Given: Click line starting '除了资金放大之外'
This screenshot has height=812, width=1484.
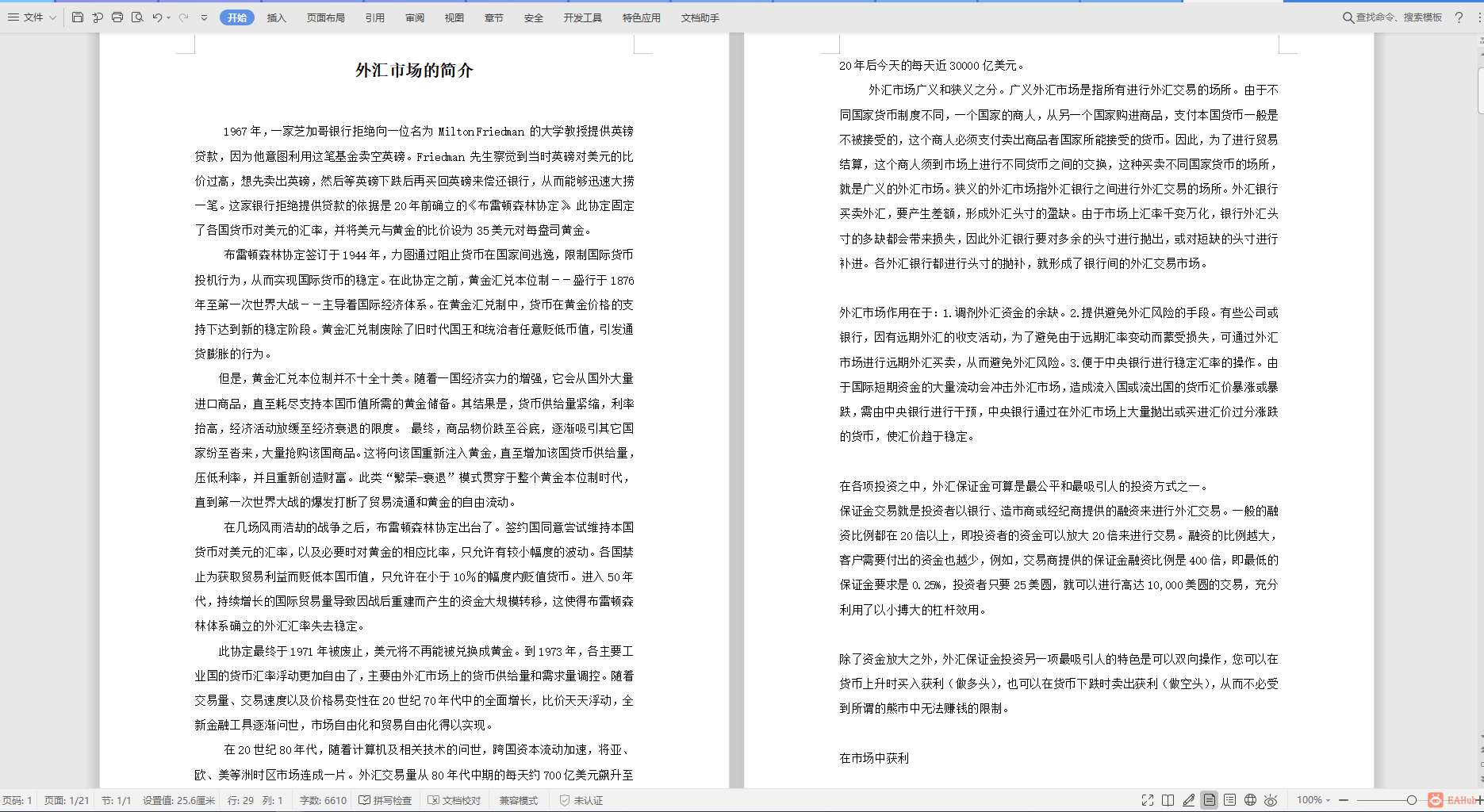Looking at the screenshot, I should pos(1059,659).
